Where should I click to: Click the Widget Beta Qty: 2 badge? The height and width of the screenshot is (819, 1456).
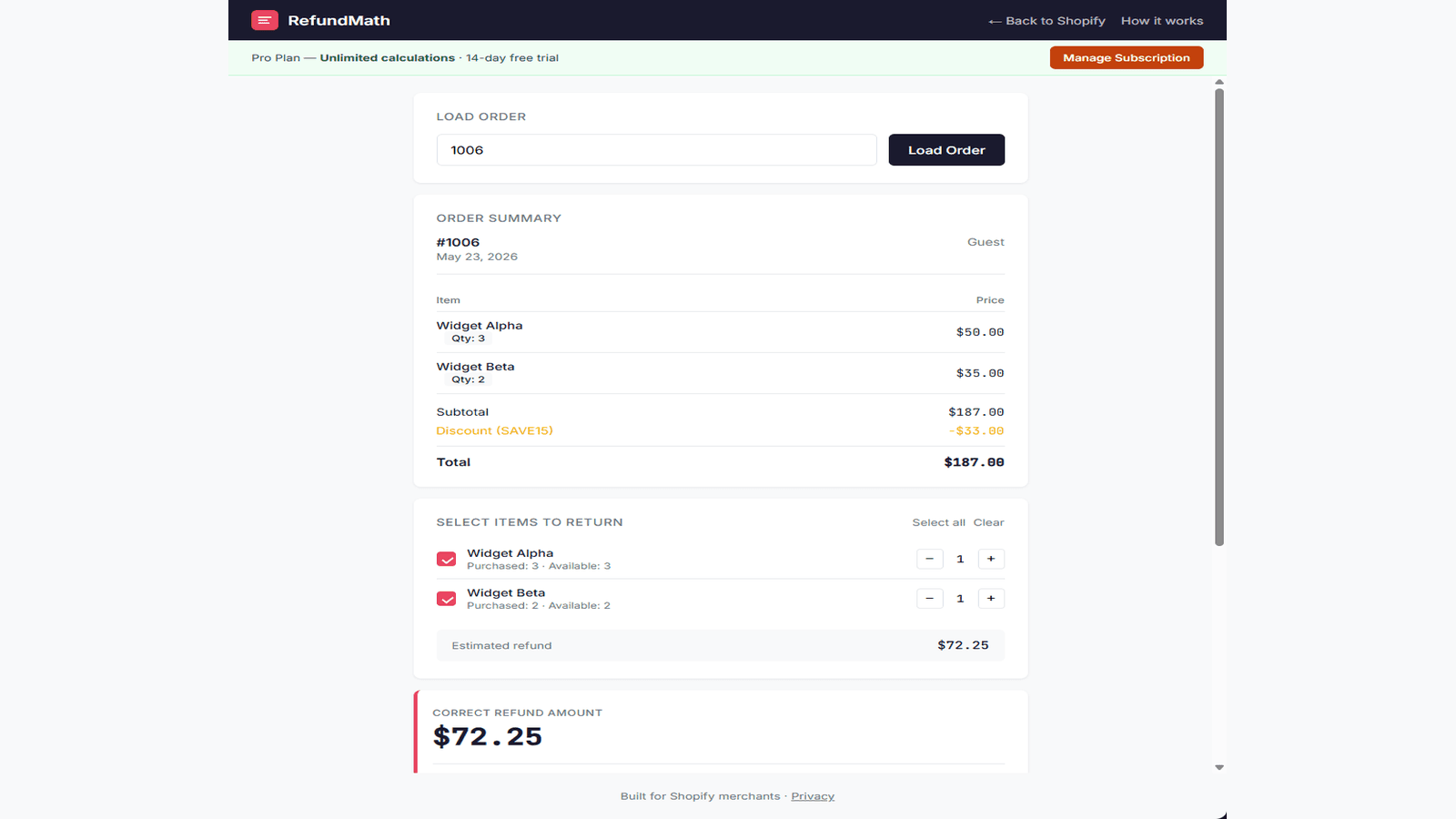coord(469,379)
